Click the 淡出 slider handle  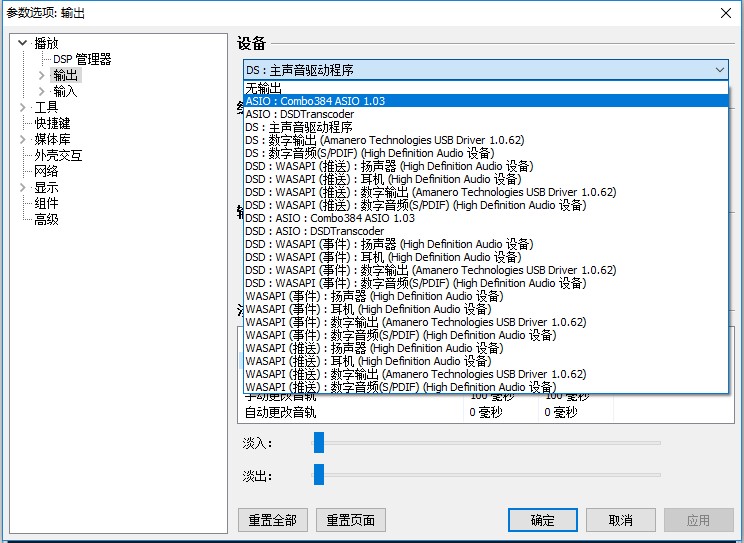pos(319,475)
